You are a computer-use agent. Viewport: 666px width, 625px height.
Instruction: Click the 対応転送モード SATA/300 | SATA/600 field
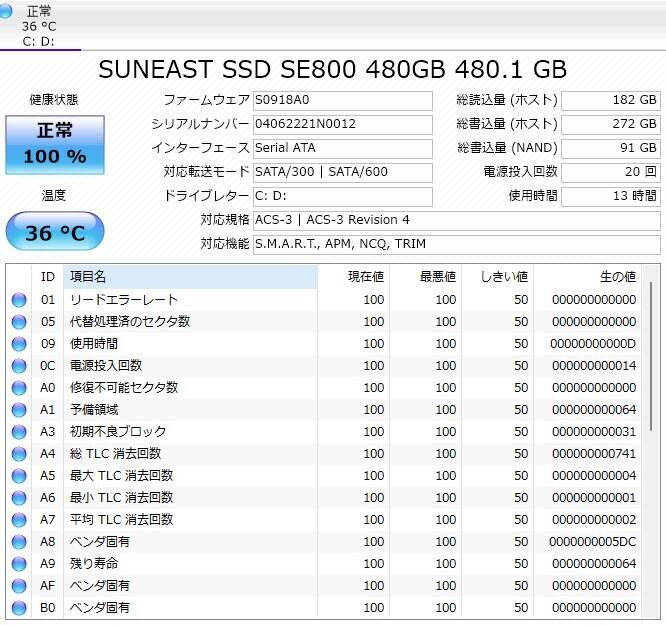(341, 172)
